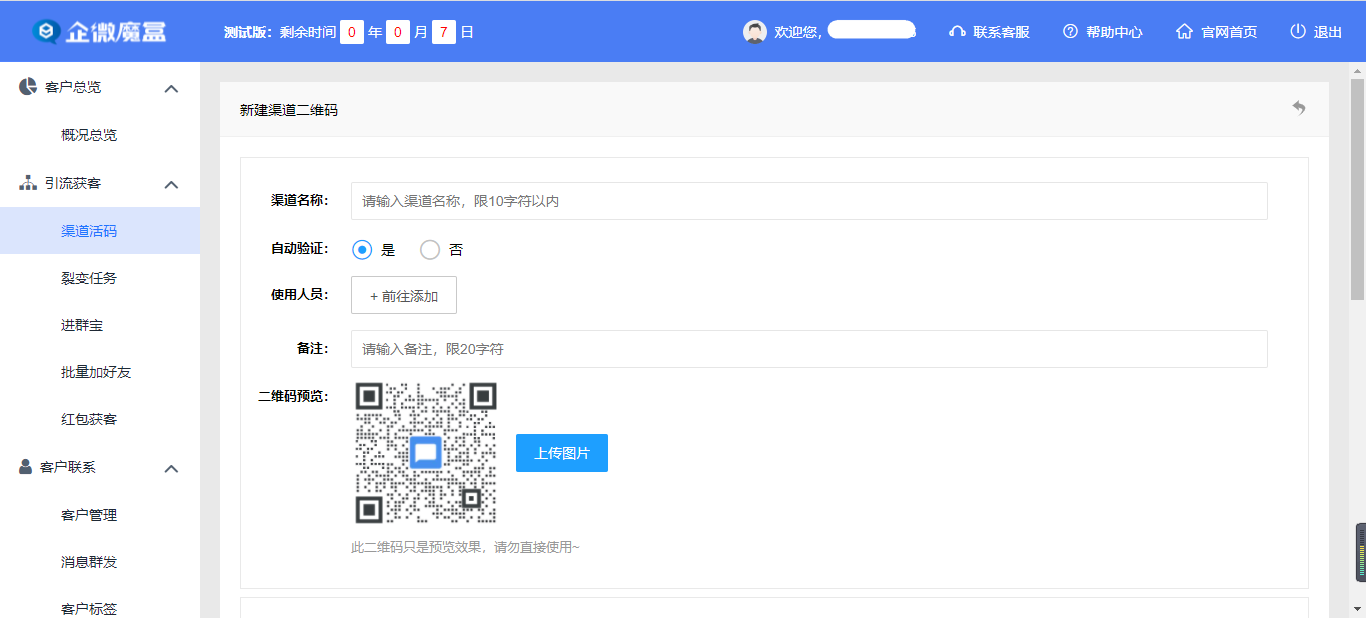Viewport: 1366px width, 618px height.
Task: Click the 帮助中心 link text
Action: [x=1114, y=32]
